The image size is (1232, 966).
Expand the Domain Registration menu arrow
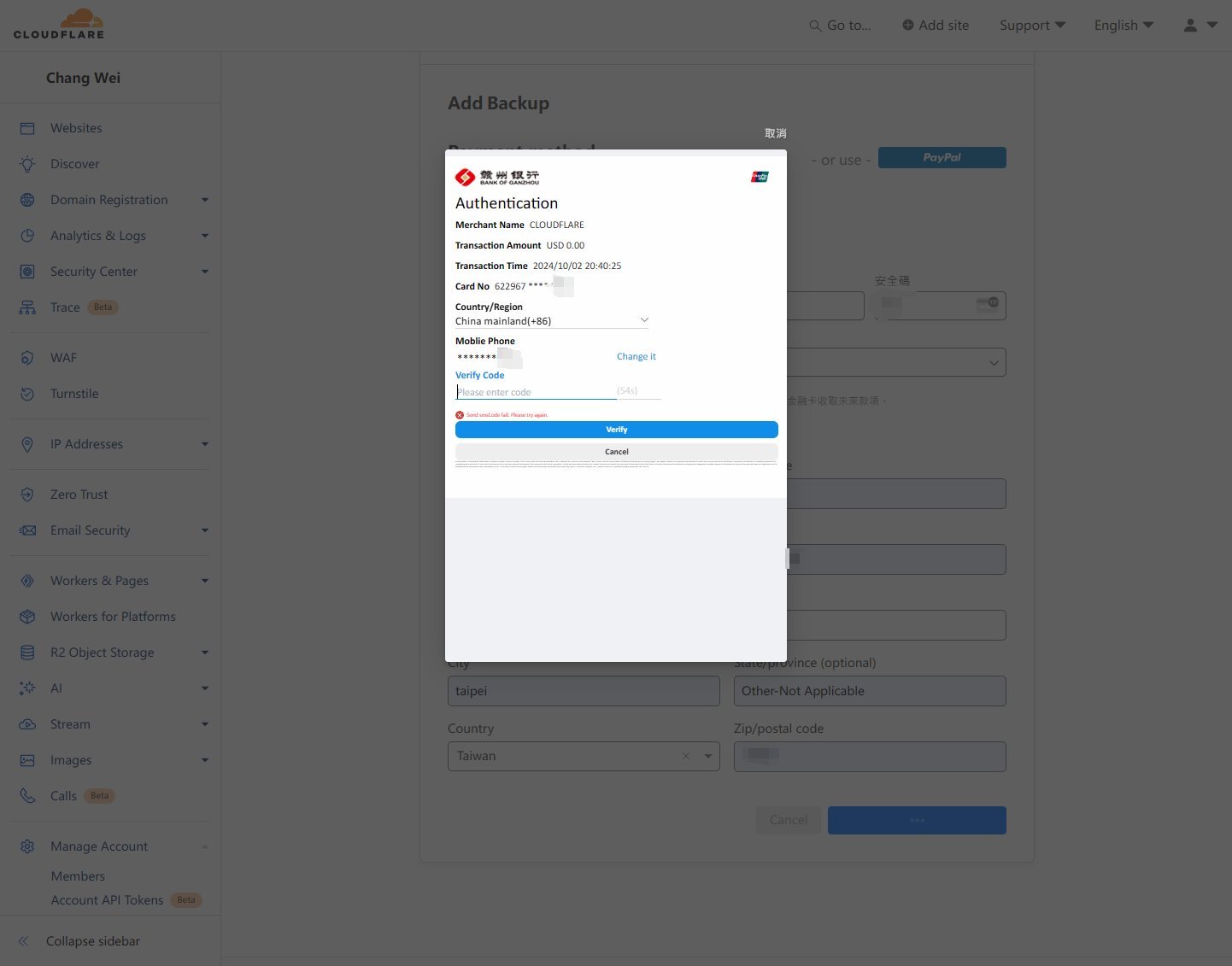pos(205,200)
